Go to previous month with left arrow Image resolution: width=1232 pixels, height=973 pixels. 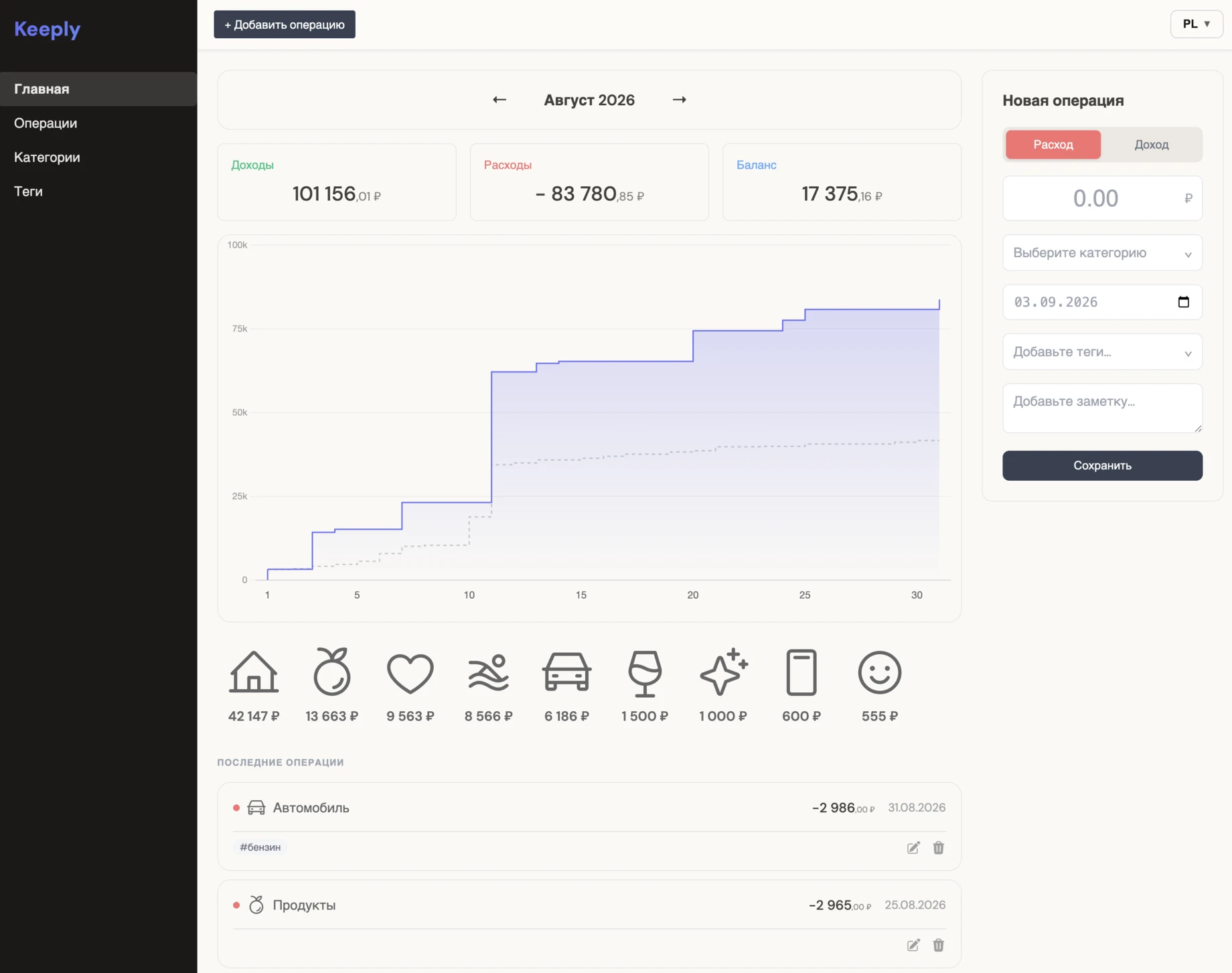point(499,100)
